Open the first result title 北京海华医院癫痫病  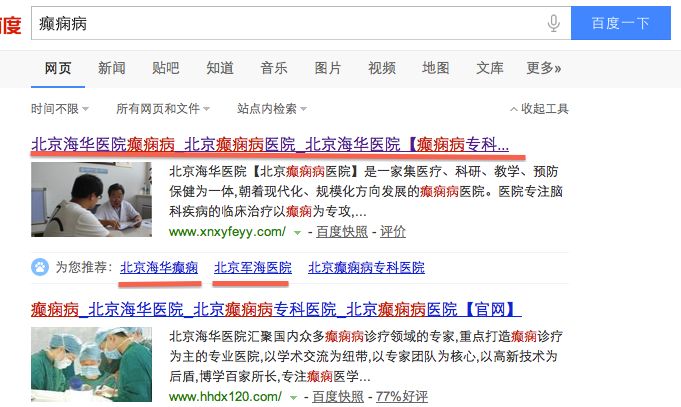pos(270,144)
